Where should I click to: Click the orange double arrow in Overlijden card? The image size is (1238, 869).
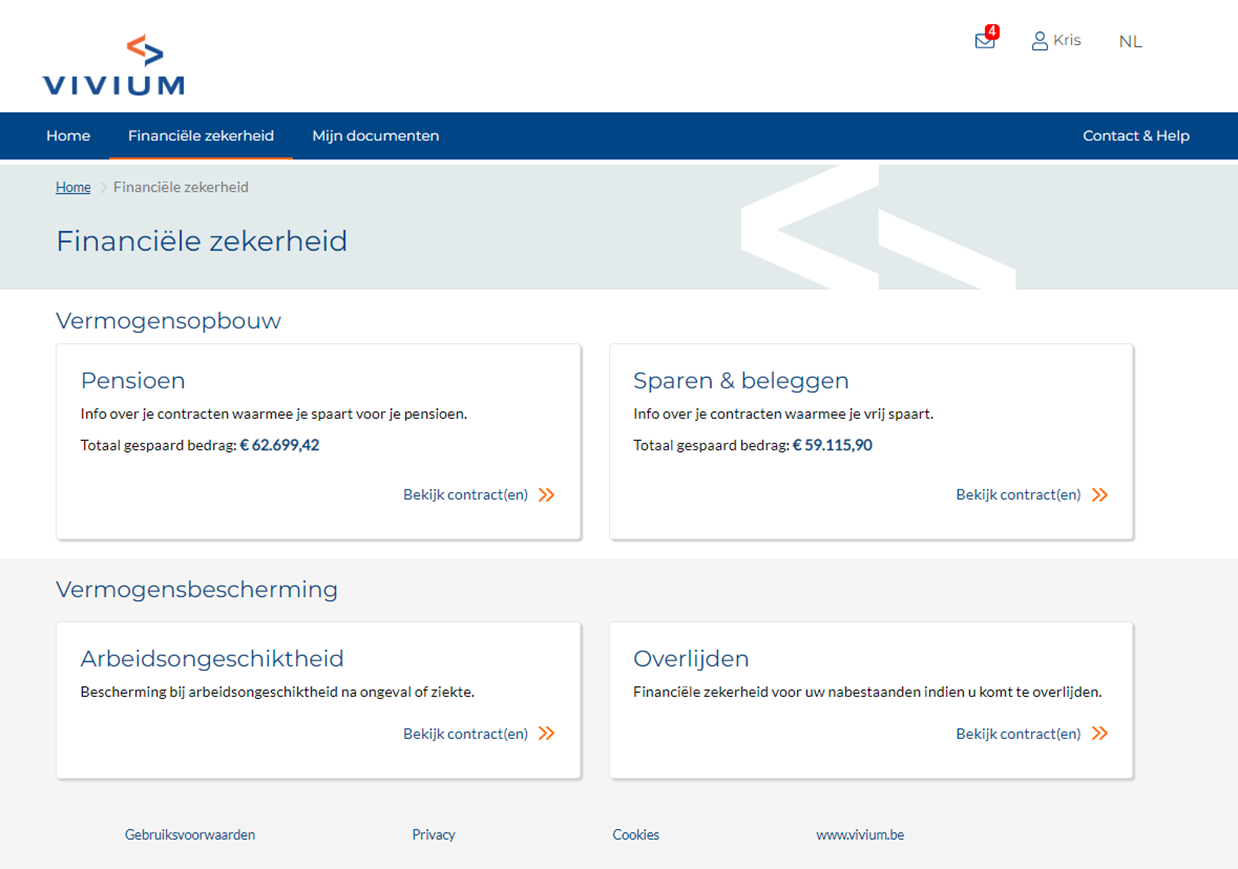pyautogui.click(x=1100, y=734)
